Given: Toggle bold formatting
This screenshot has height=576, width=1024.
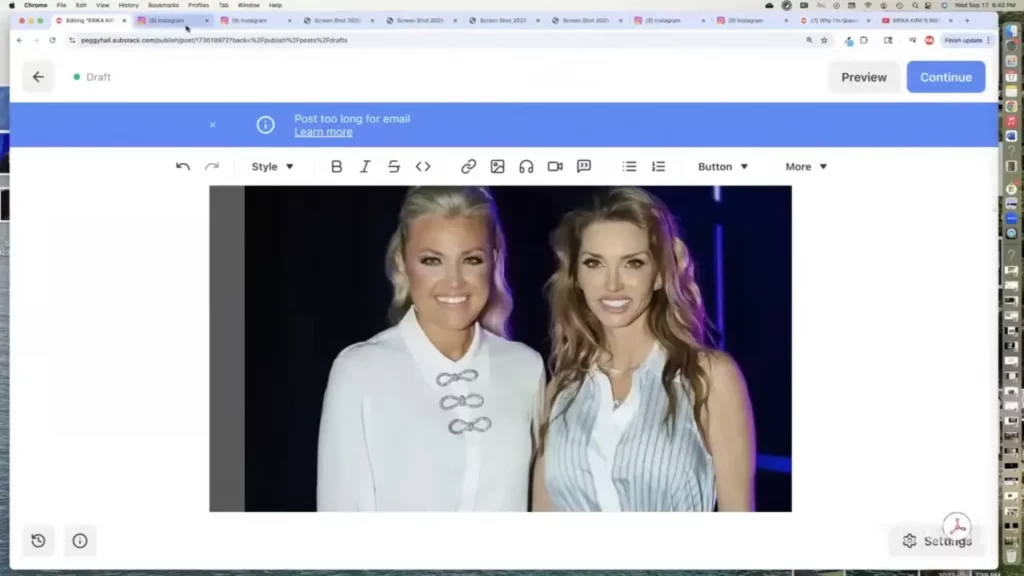Looking at the screenshot, I should pos(336,167).
